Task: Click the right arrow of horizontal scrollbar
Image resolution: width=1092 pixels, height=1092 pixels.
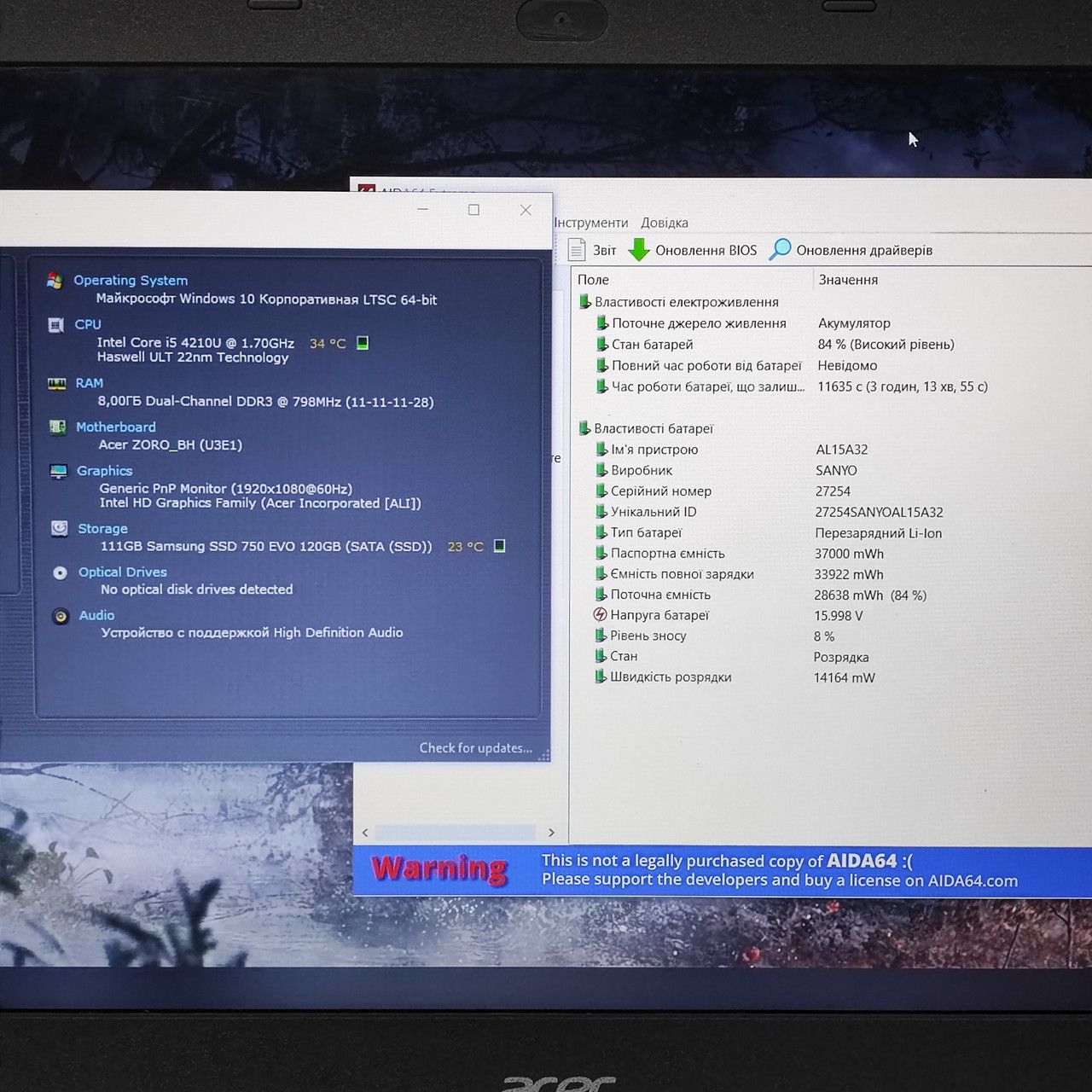Action: pos(551,833)
